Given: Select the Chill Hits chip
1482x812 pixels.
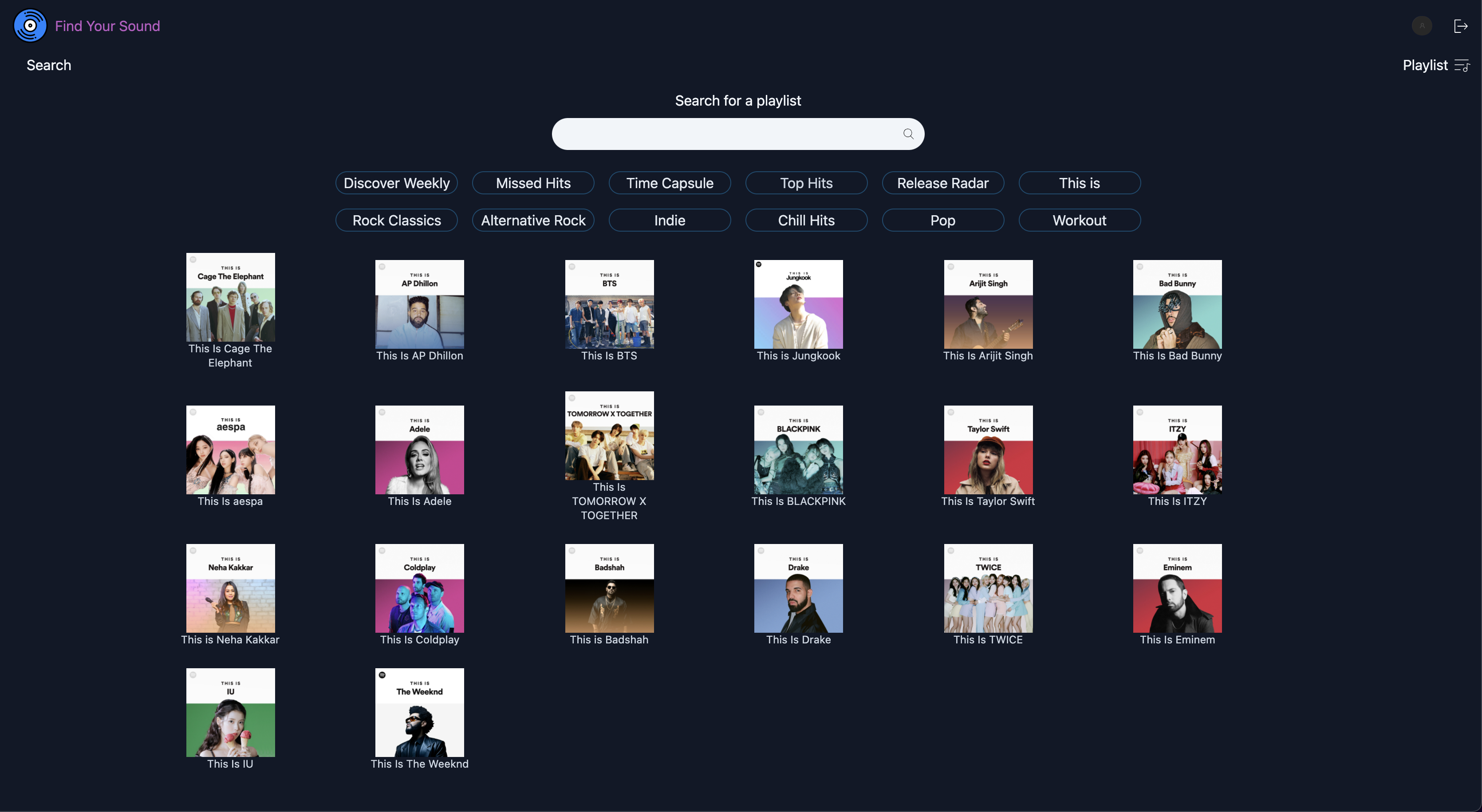Looking at the screenshot, I should [x=805, y=221].
